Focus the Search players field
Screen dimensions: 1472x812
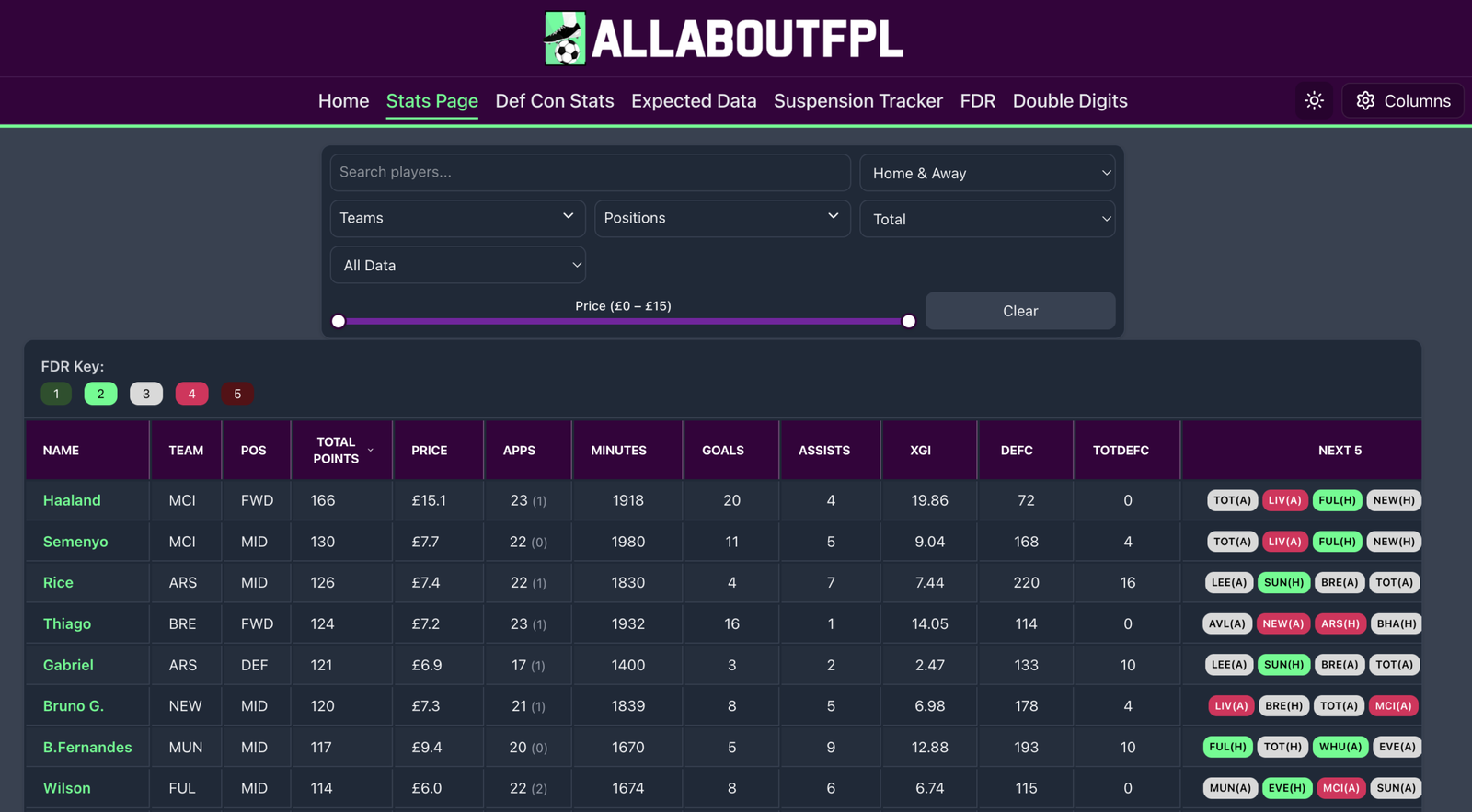point(590,172)
